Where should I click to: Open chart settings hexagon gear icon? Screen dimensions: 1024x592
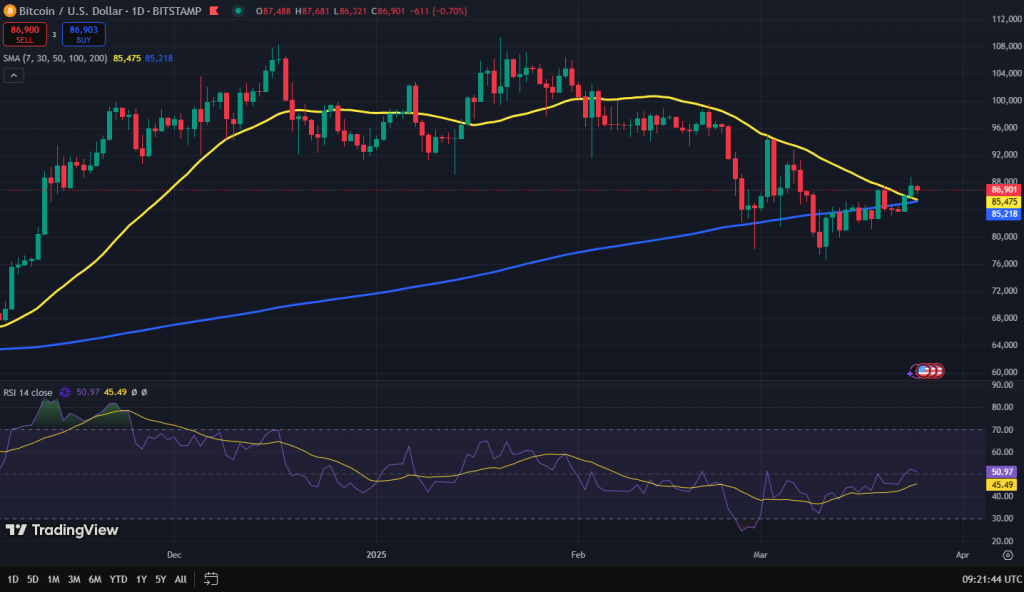(x=1008, y=555)
